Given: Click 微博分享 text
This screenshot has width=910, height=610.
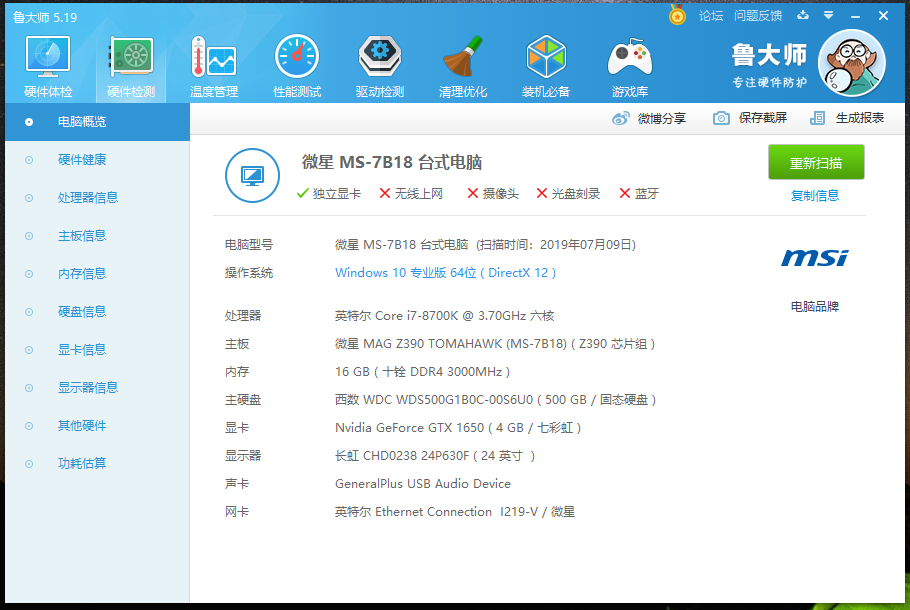Looking at the screenshot, I should (x=662, y=118).
